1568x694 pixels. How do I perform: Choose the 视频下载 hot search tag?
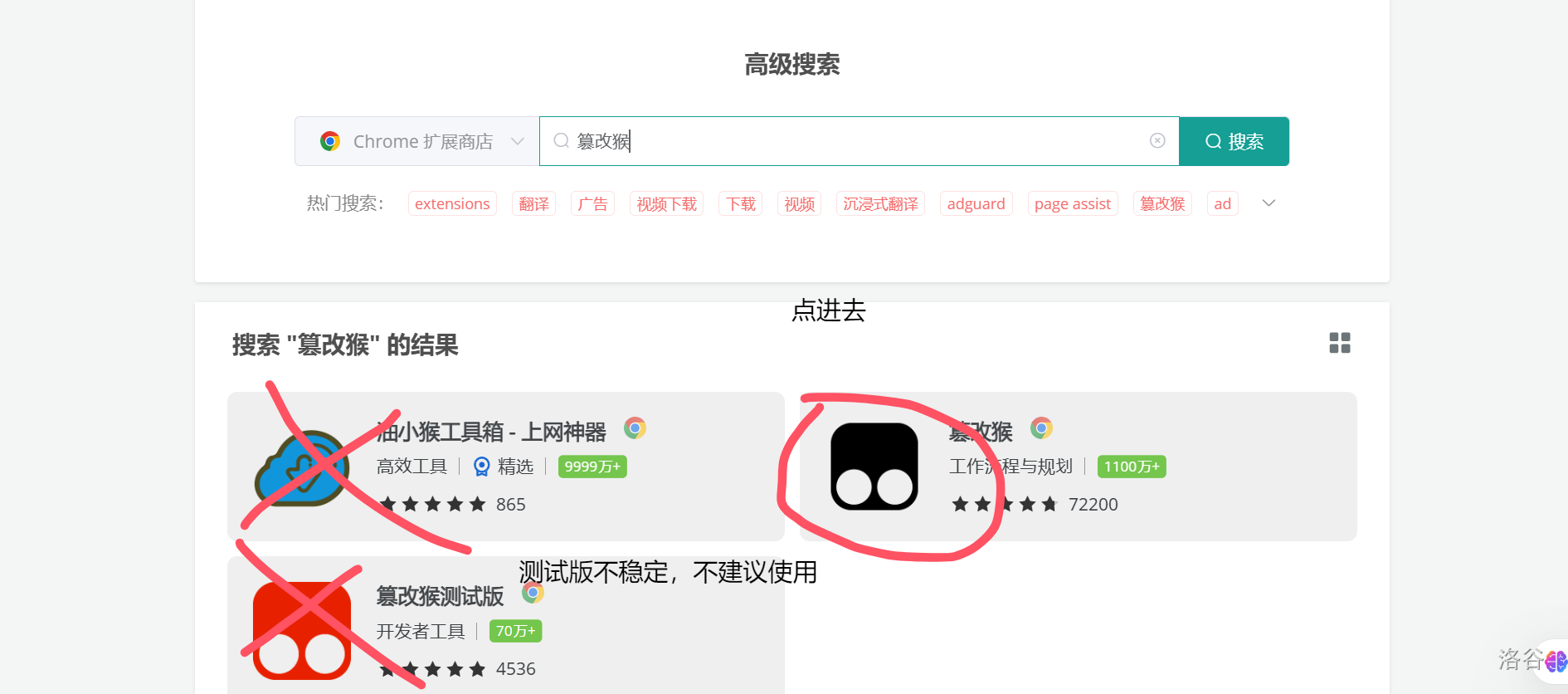tap(666, 203)
